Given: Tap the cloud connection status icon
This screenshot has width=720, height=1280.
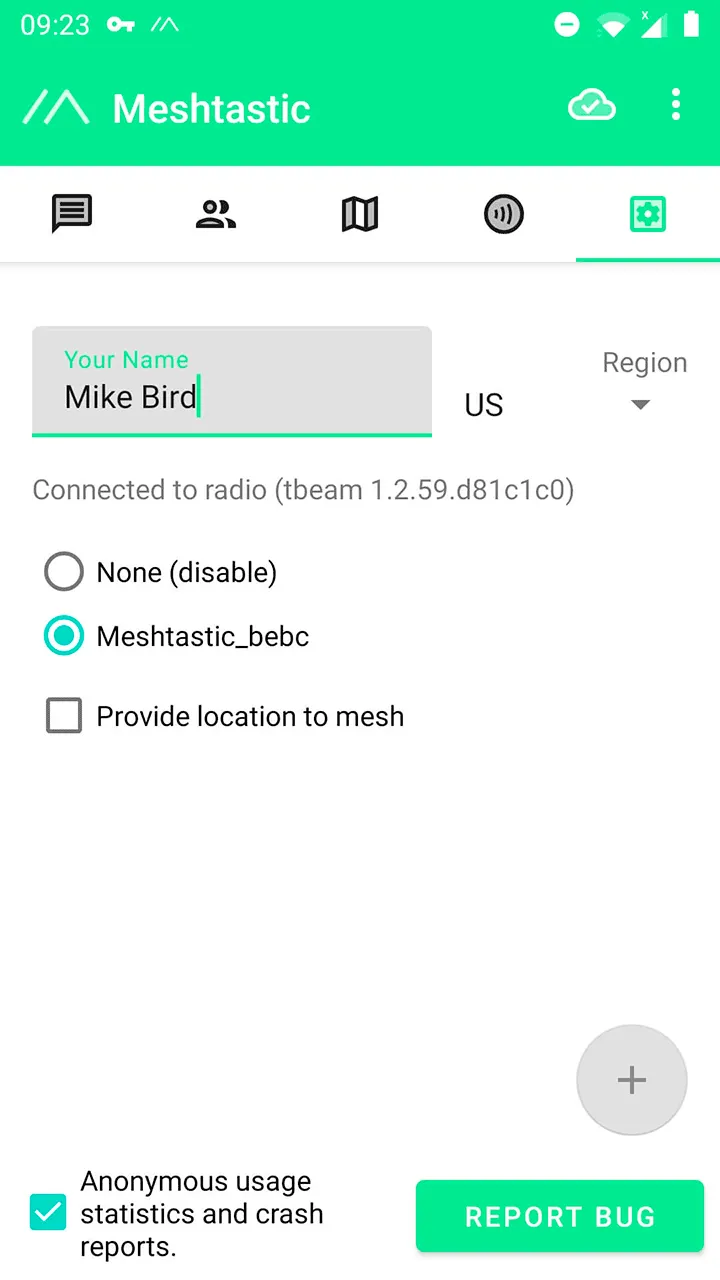Looking at the screenshot, I should tap(591, 105).
